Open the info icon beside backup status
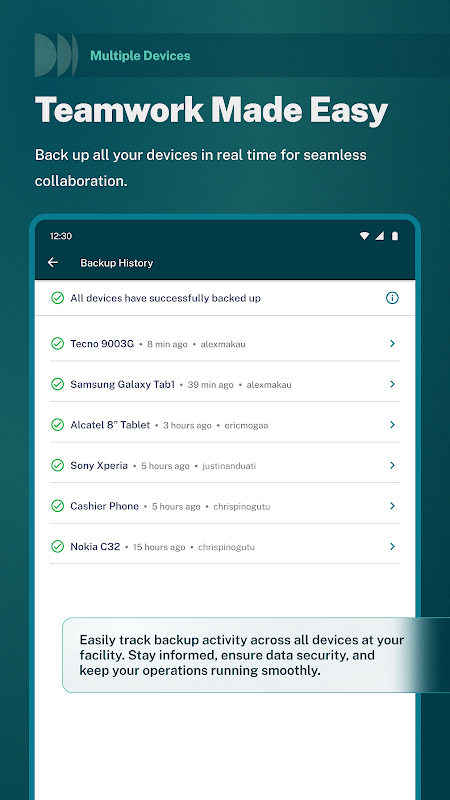This screenshot has width=450, height=800. [392, 298]
